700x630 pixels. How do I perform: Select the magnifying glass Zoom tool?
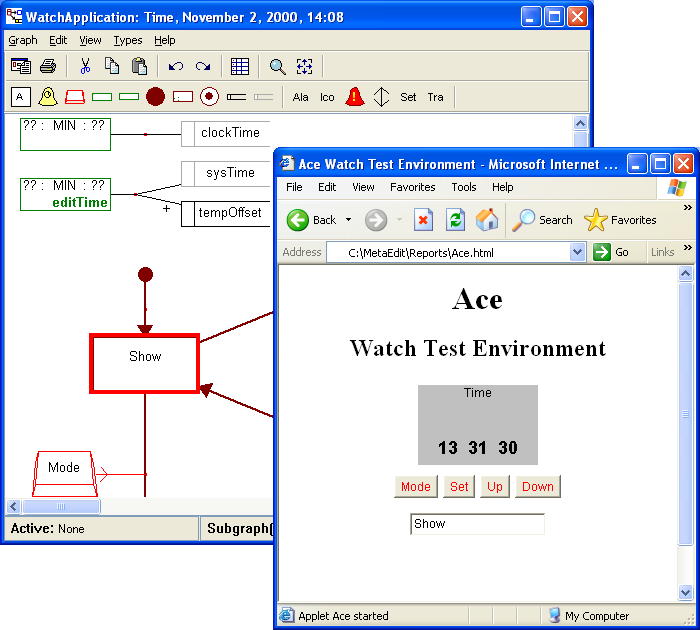[x=277, y=67]
